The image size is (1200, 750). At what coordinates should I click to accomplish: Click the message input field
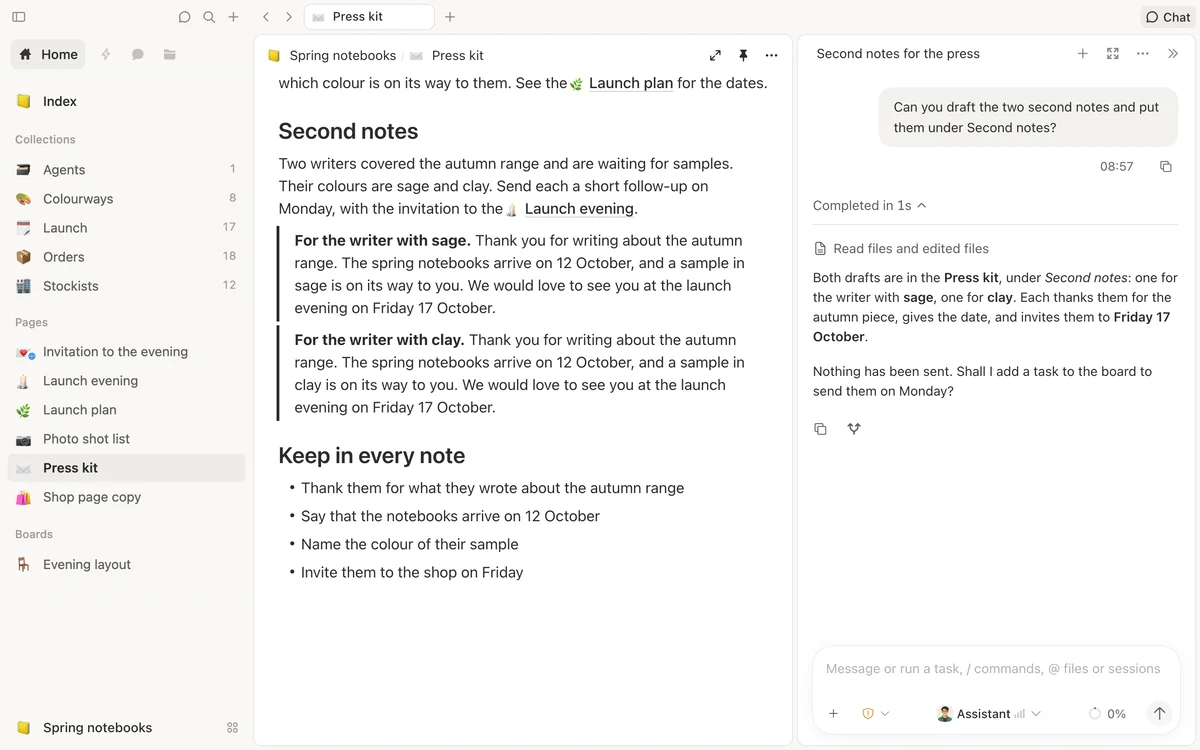tap(996, 669)
